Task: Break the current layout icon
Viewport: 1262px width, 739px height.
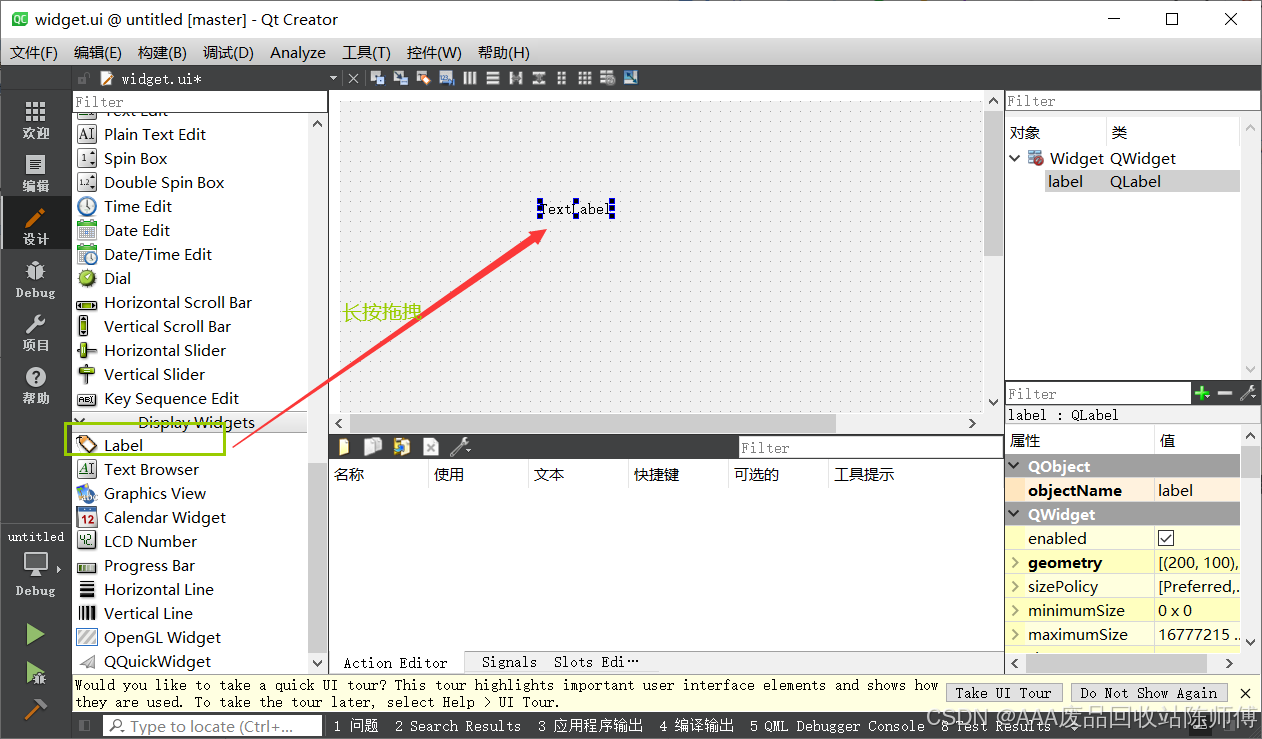Action: pyautogui.click(x=608, y=78)
